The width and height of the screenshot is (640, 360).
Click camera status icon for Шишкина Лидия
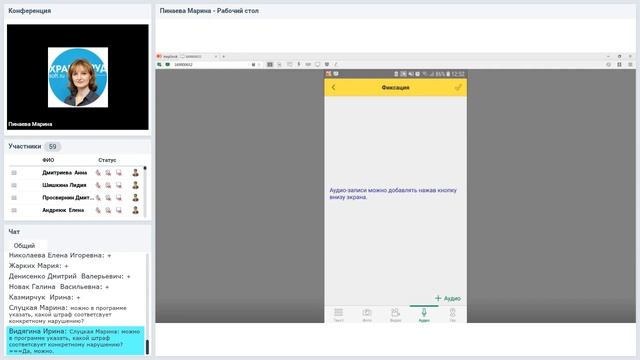coord(108,185)
